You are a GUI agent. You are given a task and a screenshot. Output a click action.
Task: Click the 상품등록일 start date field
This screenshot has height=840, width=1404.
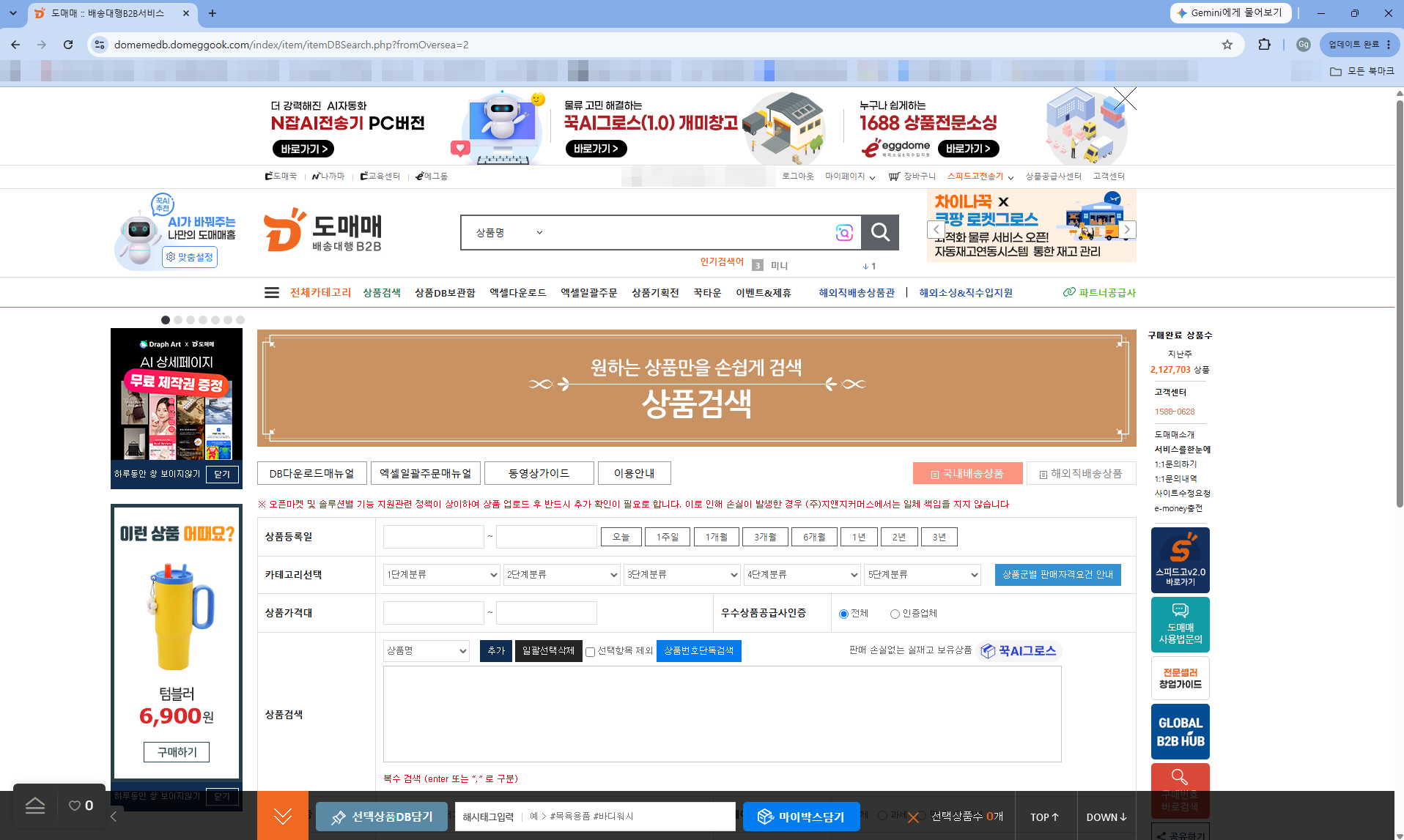[x=434, y=537]
